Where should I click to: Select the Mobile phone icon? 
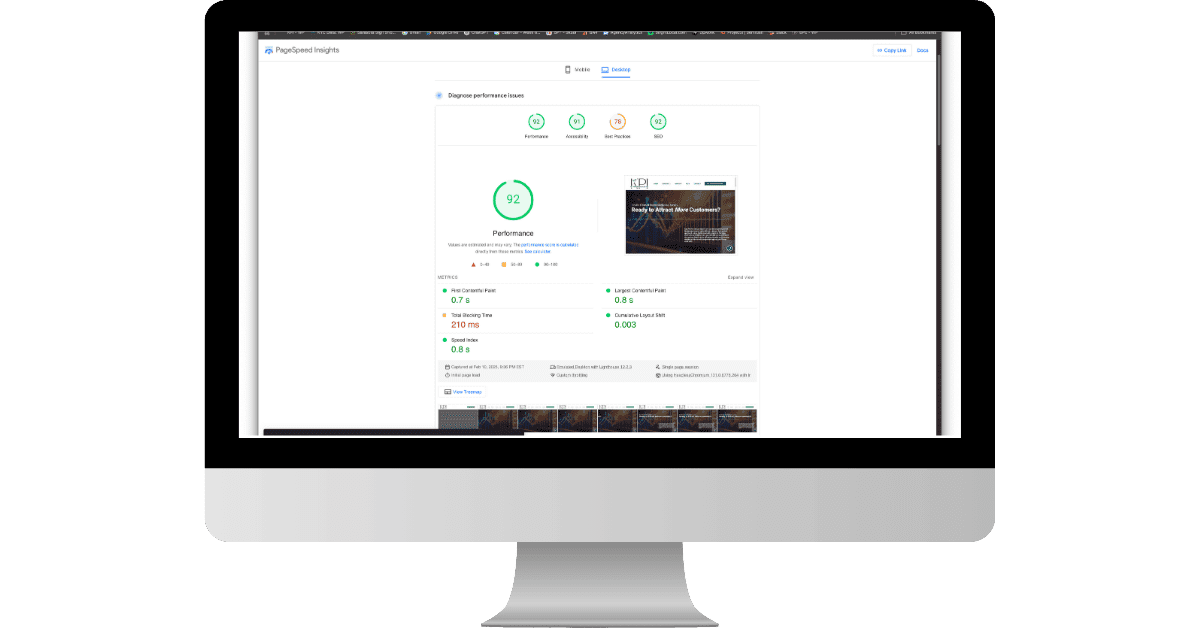(x=566, y=69)
